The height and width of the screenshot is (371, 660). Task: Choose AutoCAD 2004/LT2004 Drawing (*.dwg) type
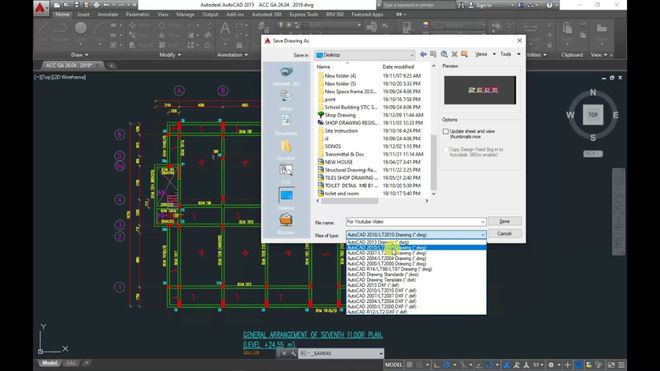tap(416, 259)
